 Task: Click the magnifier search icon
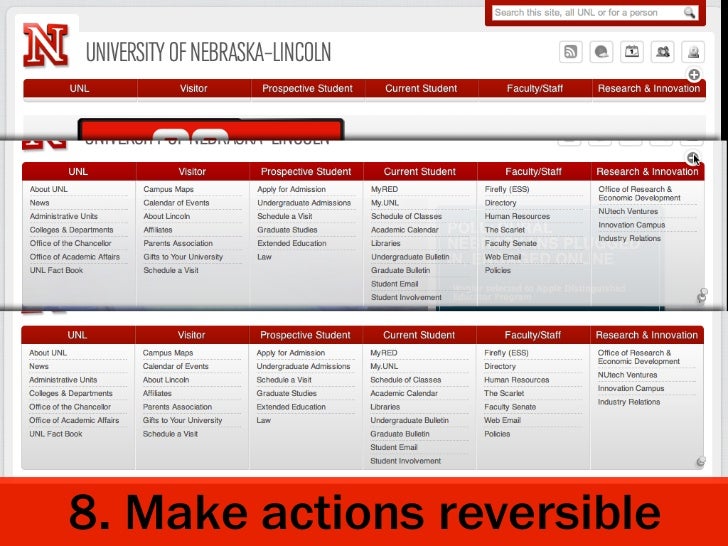(x=689, y=13)
